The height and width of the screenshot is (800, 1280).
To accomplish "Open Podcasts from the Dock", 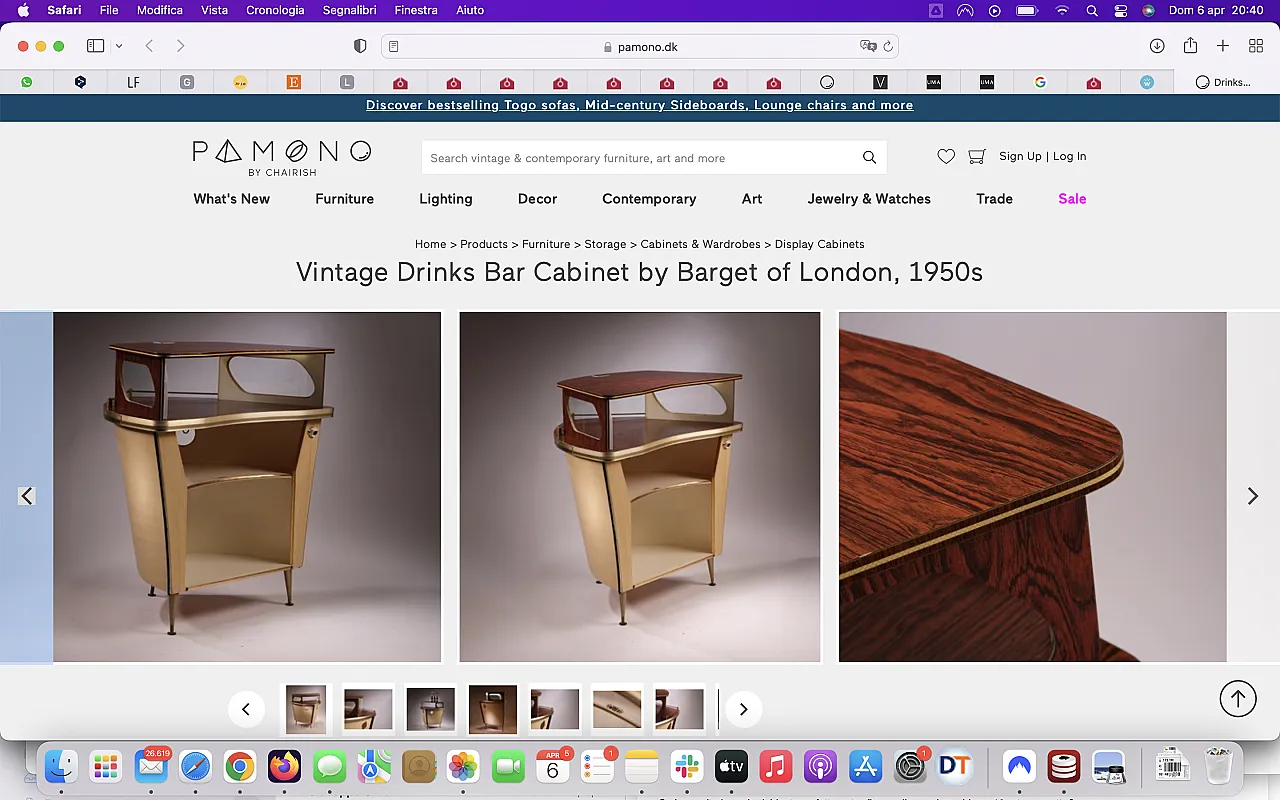I will [x=820, y=767].
